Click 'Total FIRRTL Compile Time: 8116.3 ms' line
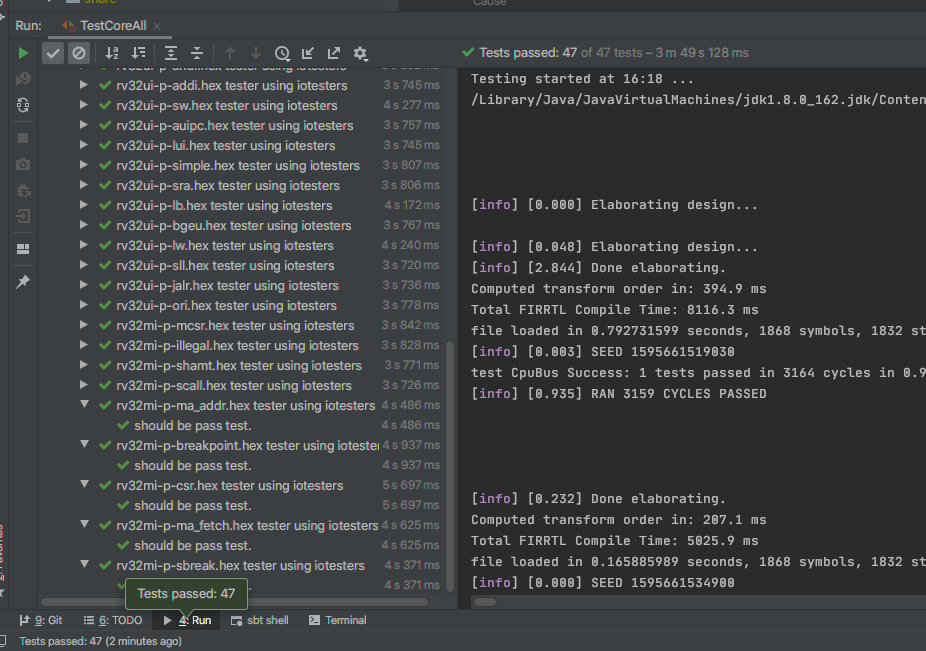This screenshot has width=926, height=651. click(x=614, y=310)
